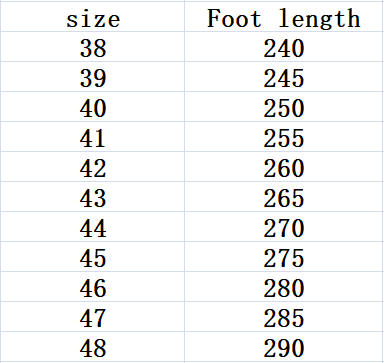Click the size 40 cell

click(x=93, y=107)
